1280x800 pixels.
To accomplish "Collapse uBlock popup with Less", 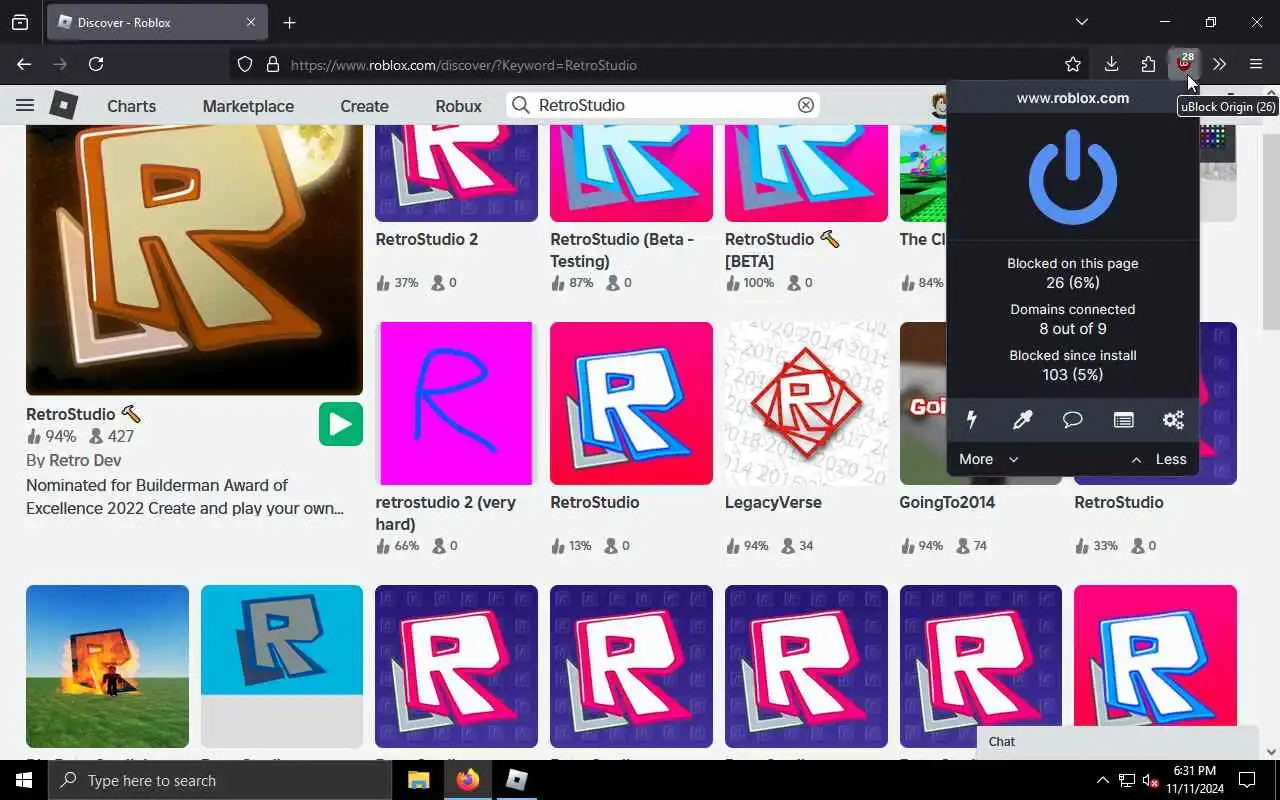I will pyautogui.click(x=1159, y=459).
